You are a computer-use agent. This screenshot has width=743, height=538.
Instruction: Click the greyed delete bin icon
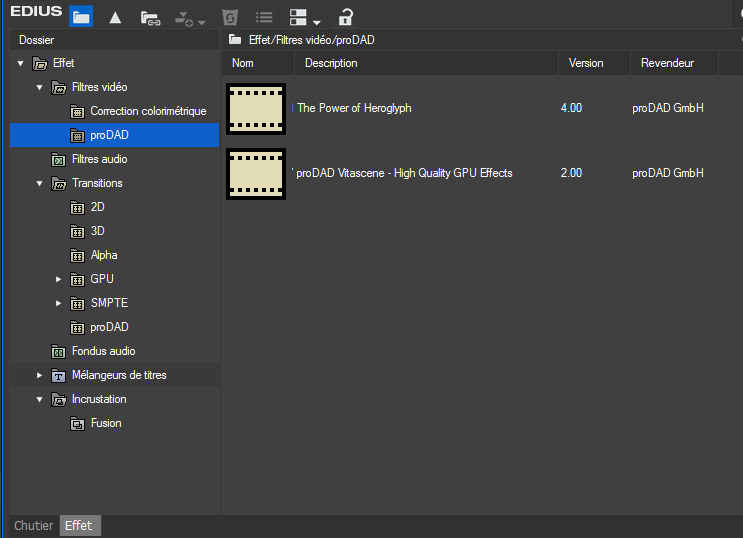pyautogui.click(x=230, y=18)
